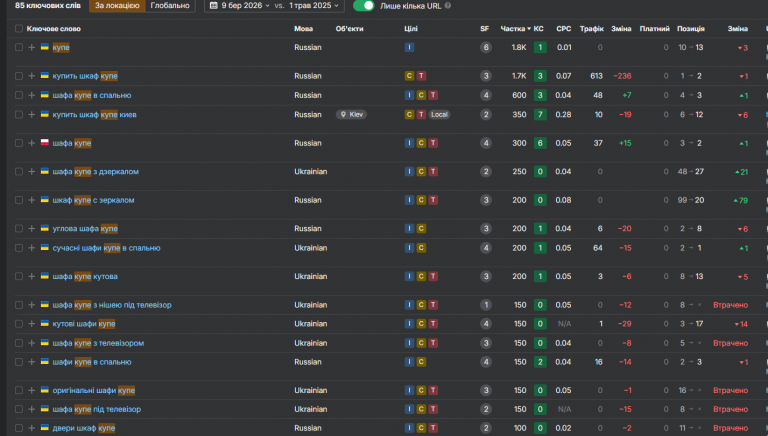Open the '9 бер 2026' date dropdown
The height and width of the screenshot is (436, 768).
(245, 6)
